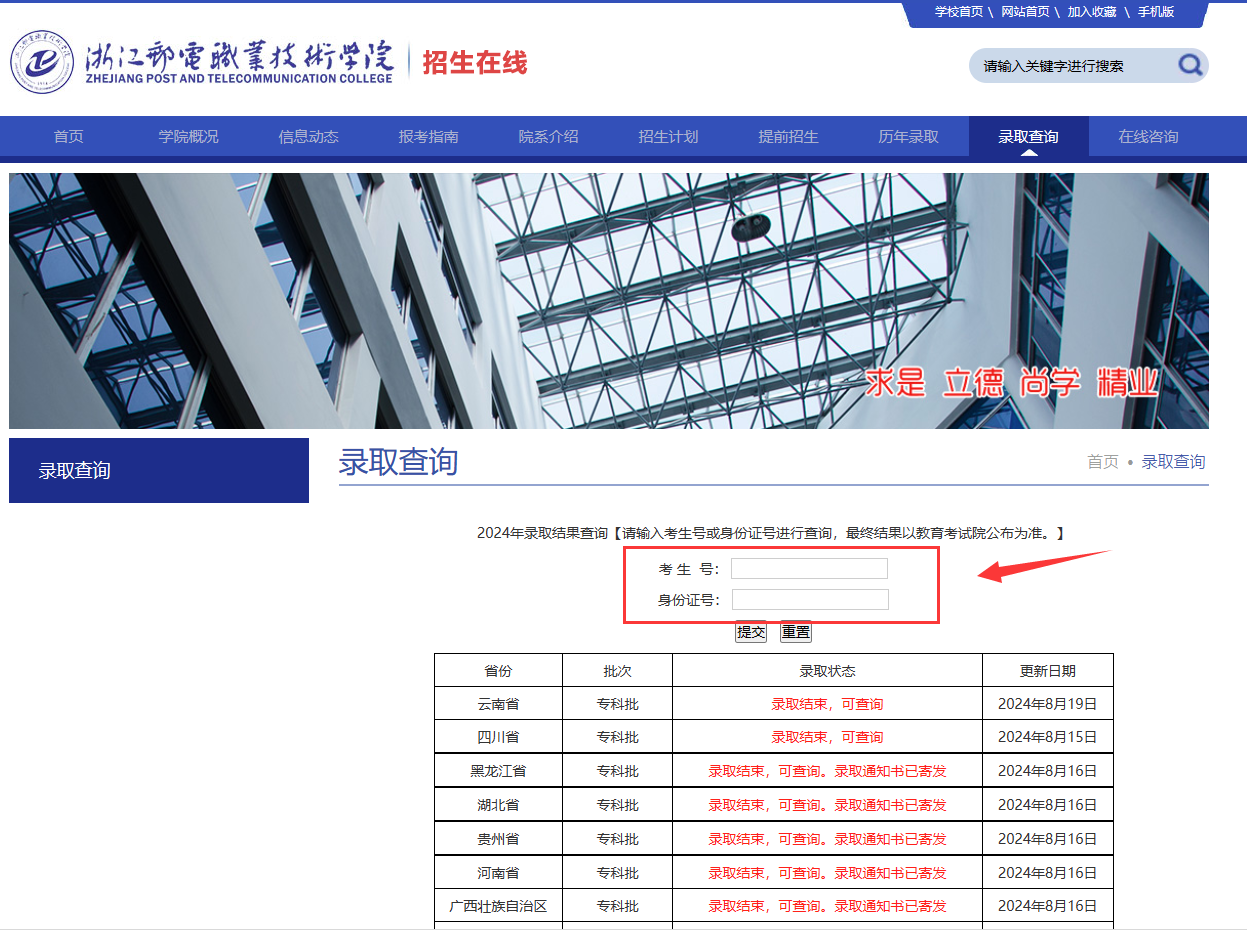Open the 招生计划 navigation item

668,137
